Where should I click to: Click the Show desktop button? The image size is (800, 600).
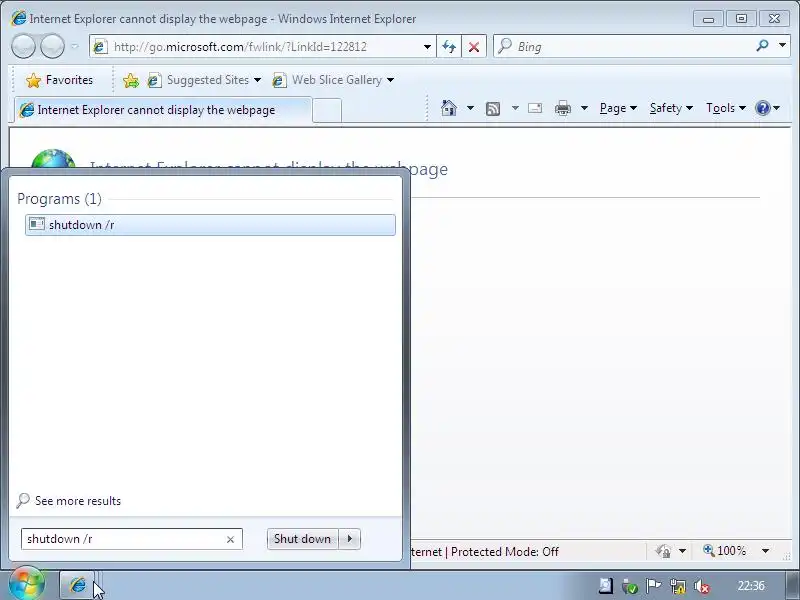pos(792,586)
